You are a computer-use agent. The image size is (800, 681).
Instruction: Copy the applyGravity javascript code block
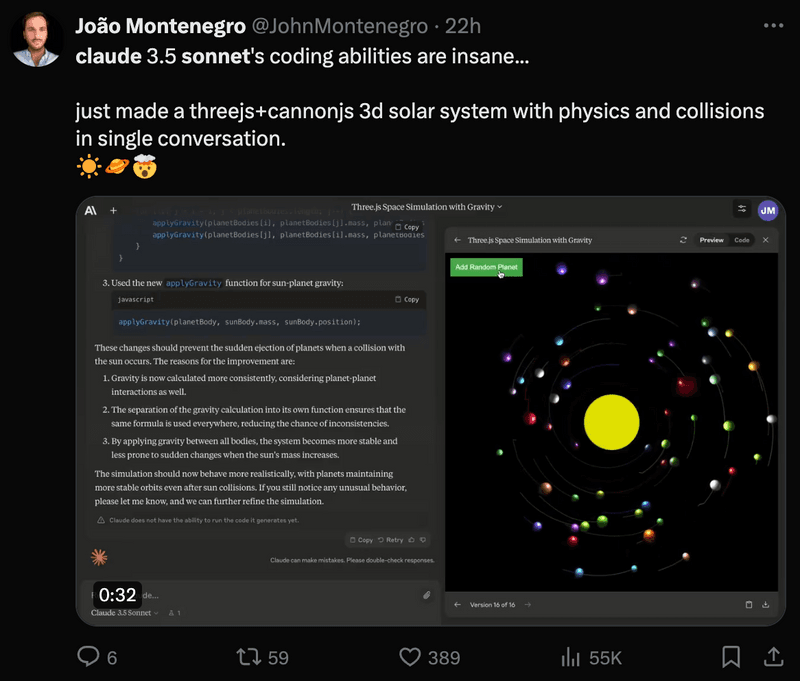[x=407, y=299]
